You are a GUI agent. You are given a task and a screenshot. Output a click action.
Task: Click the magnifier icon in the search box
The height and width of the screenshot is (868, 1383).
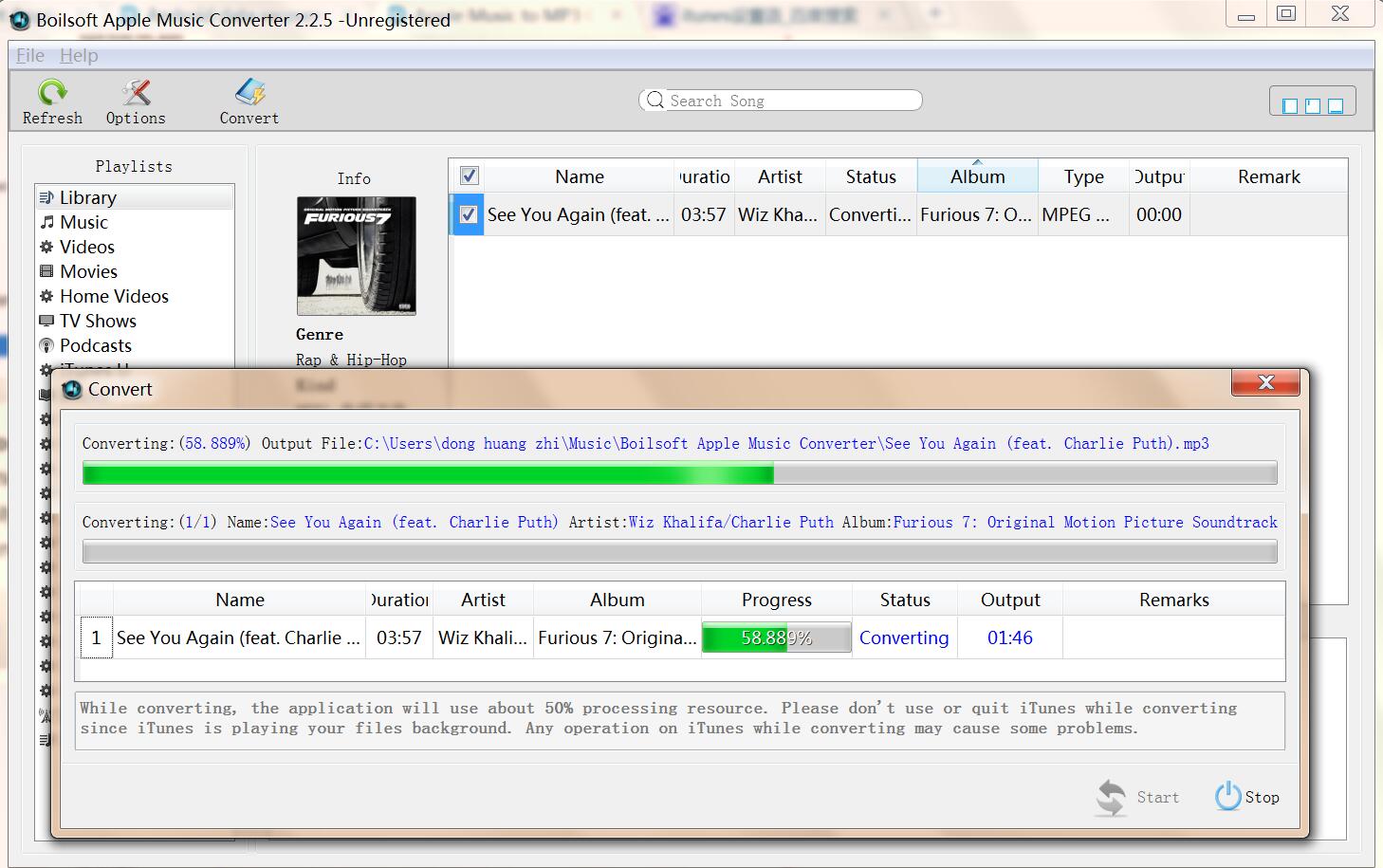point(655,101)
